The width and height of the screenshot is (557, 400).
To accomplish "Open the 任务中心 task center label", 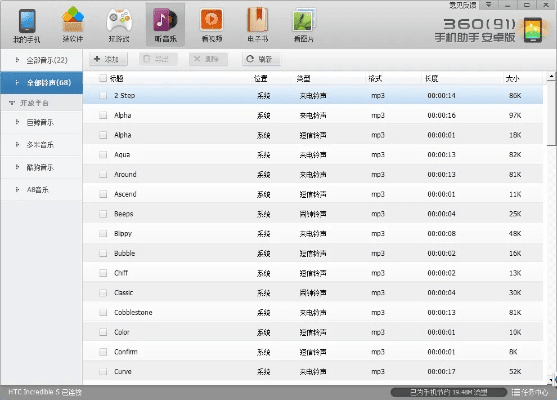I will [x=535, y=392].
